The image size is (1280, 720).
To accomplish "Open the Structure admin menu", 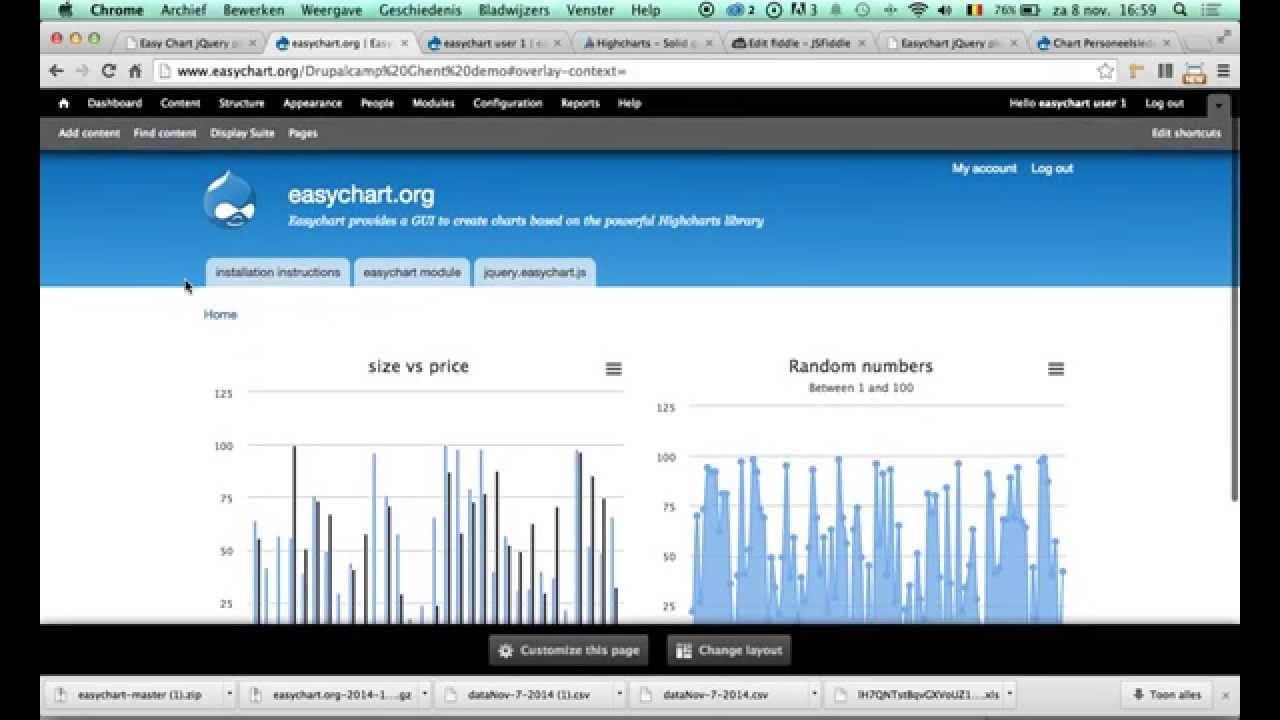I will click(241, 103).
